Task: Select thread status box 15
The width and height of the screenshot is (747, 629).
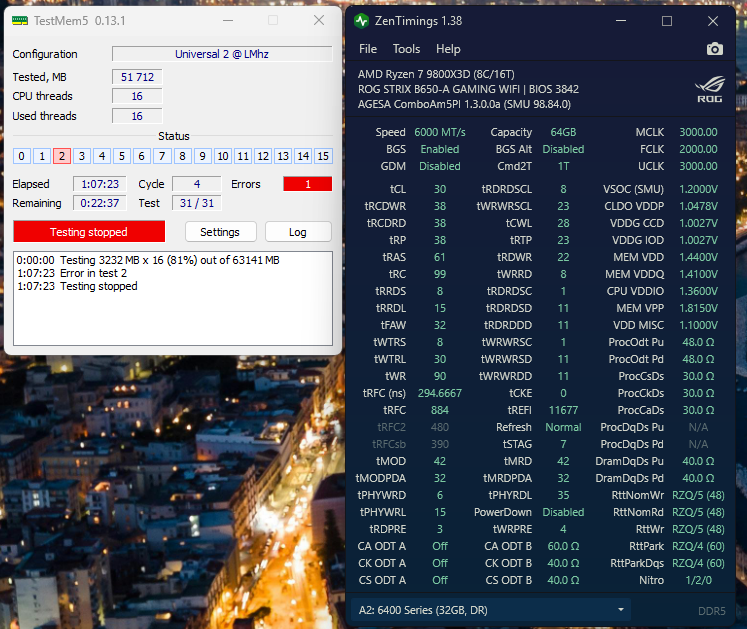Action: (323, 156)
